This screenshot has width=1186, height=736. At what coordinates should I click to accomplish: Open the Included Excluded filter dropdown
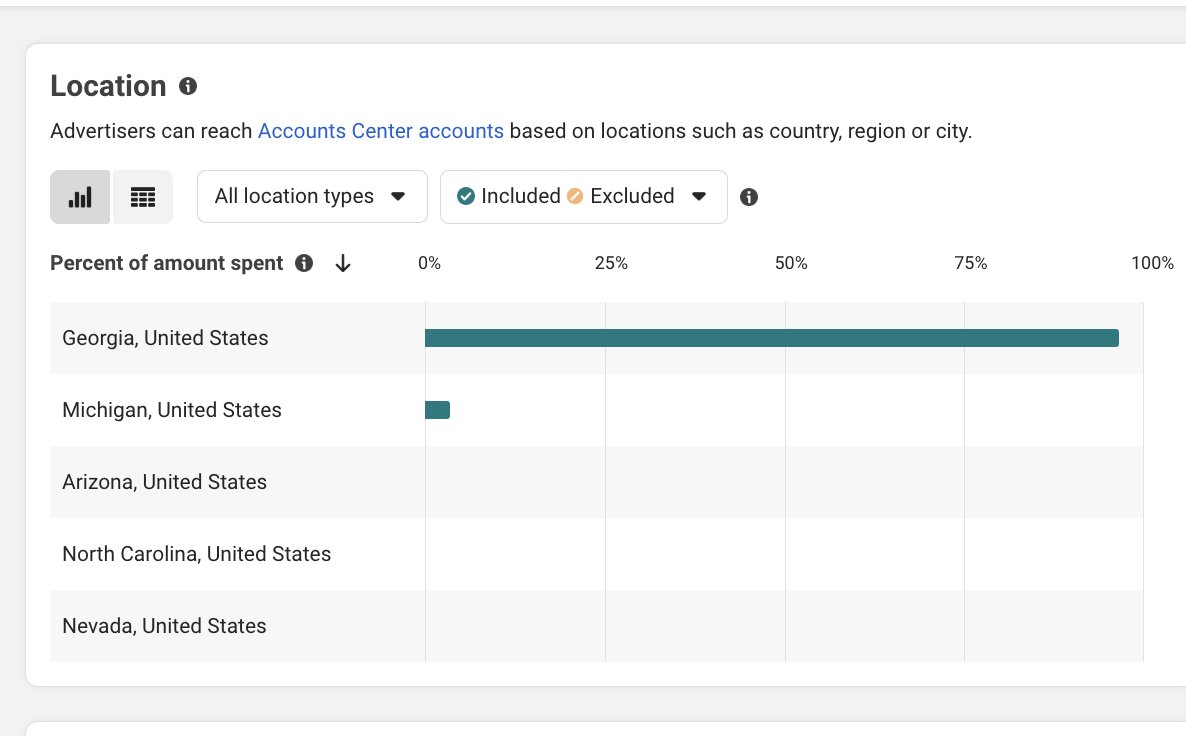[x=584, y=197]
